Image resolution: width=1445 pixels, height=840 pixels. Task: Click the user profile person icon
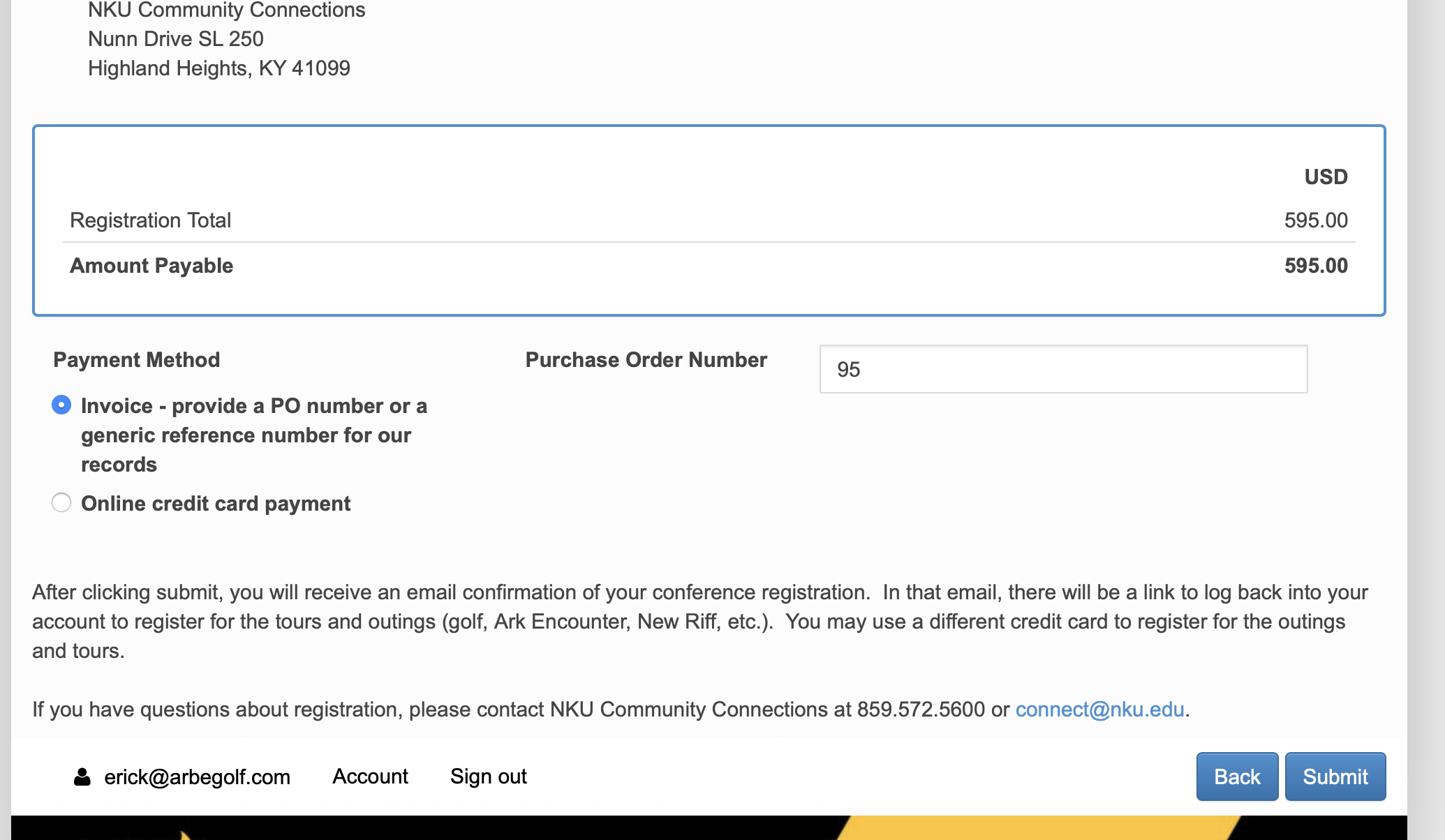point(82,777)
